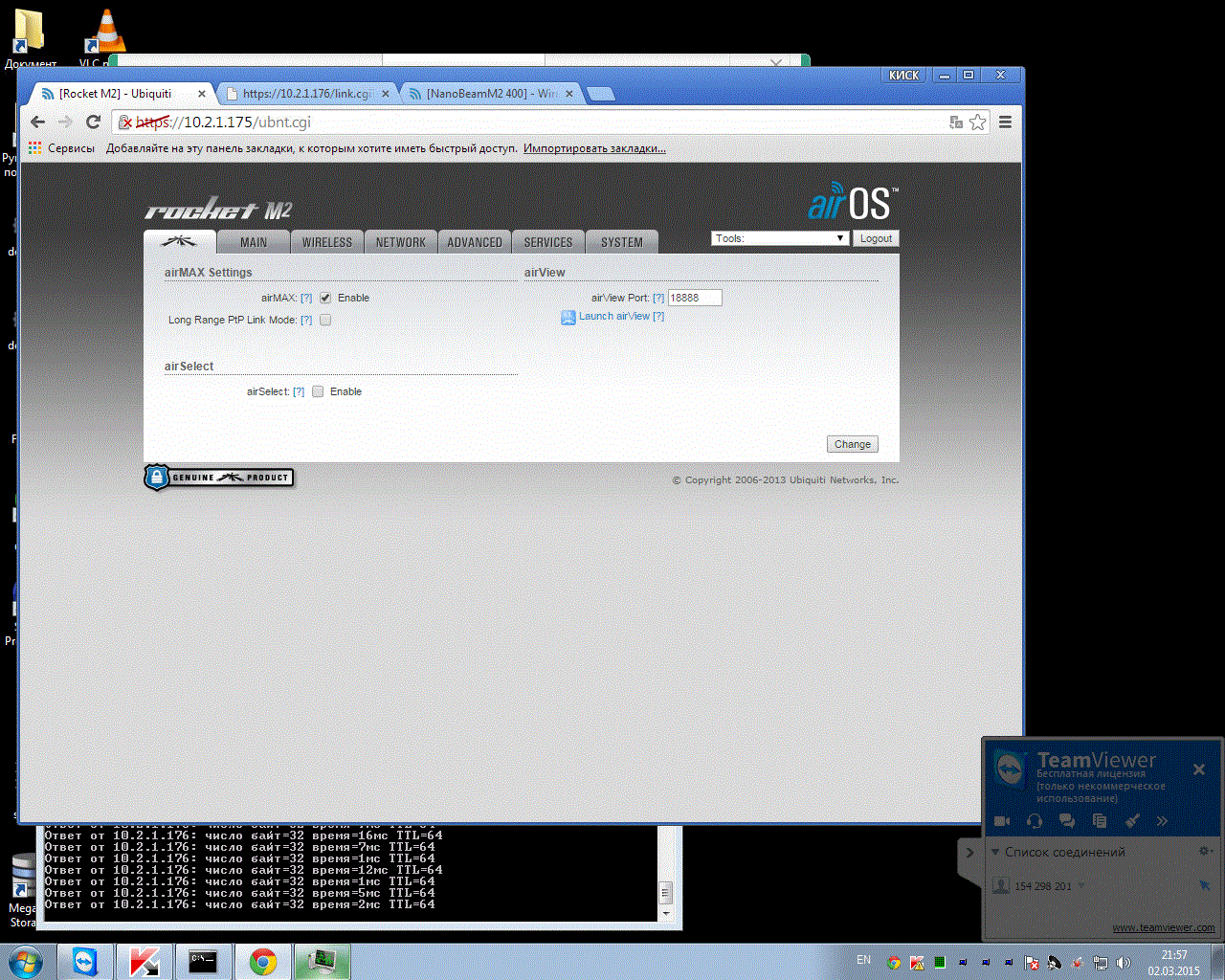Open the Action Center flag tray icon

[x=1032, y=963]
